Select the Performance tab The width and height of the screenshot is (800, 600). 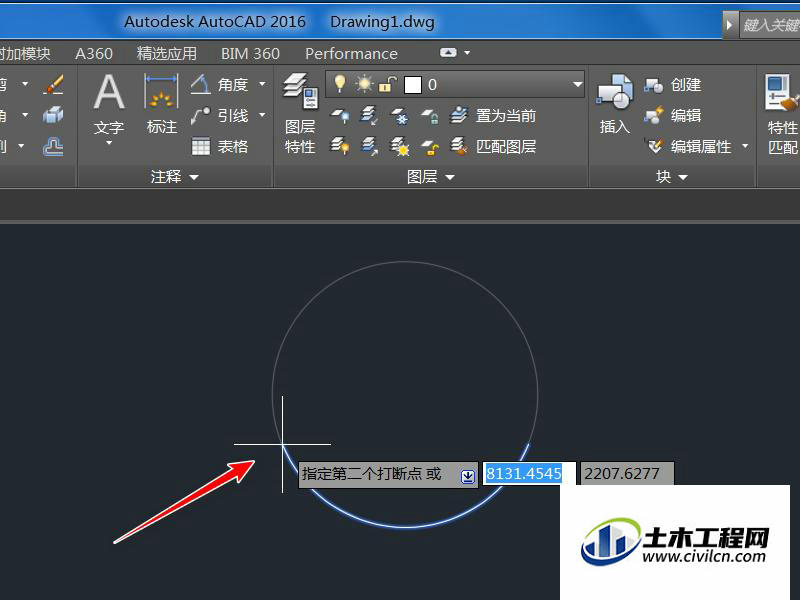351,54
